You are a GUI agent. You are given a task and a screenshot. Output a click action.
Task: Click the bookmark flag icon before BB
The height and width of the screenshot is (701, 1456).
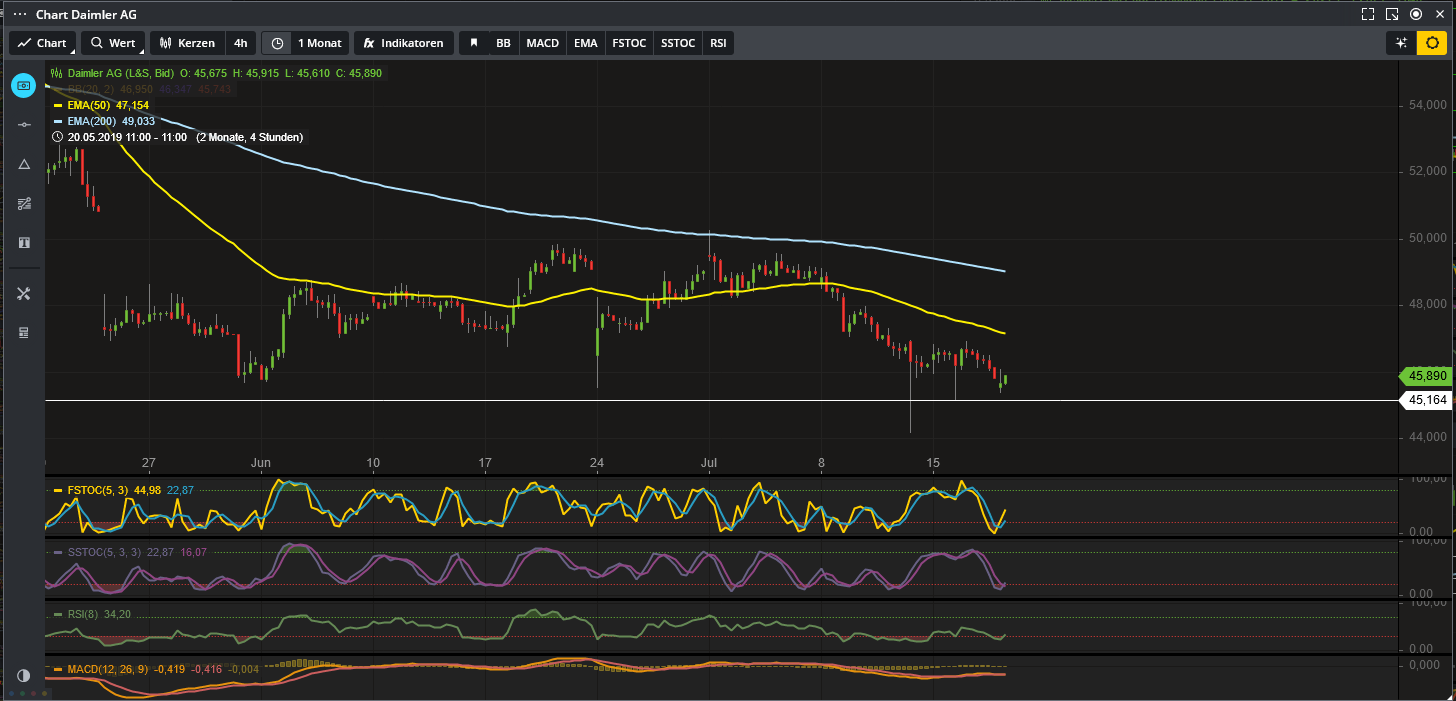click(x=474, y=43)
